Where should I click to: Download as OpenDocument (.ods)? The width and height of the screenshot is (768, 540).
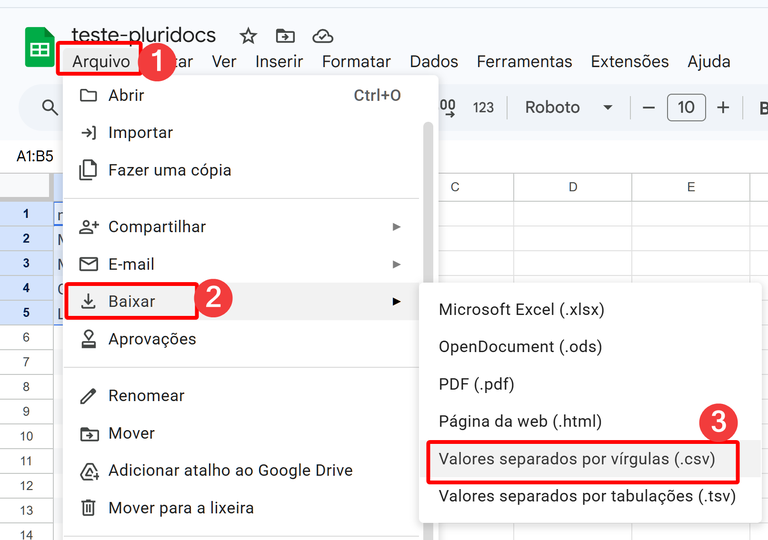coord(590,347)
